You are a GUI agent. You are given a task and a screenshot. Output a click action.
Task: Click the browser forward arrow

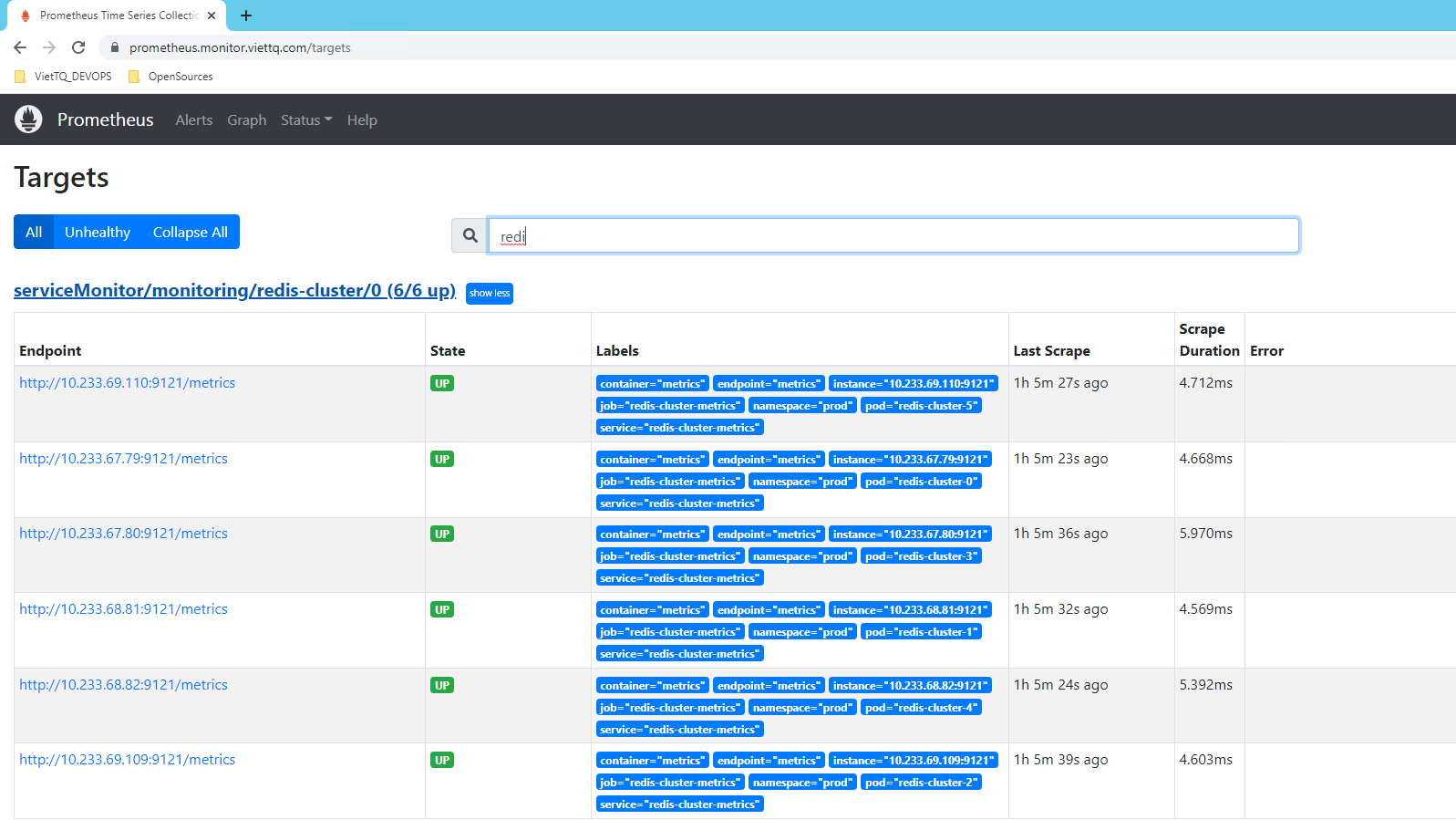click(x=49, y=47)
